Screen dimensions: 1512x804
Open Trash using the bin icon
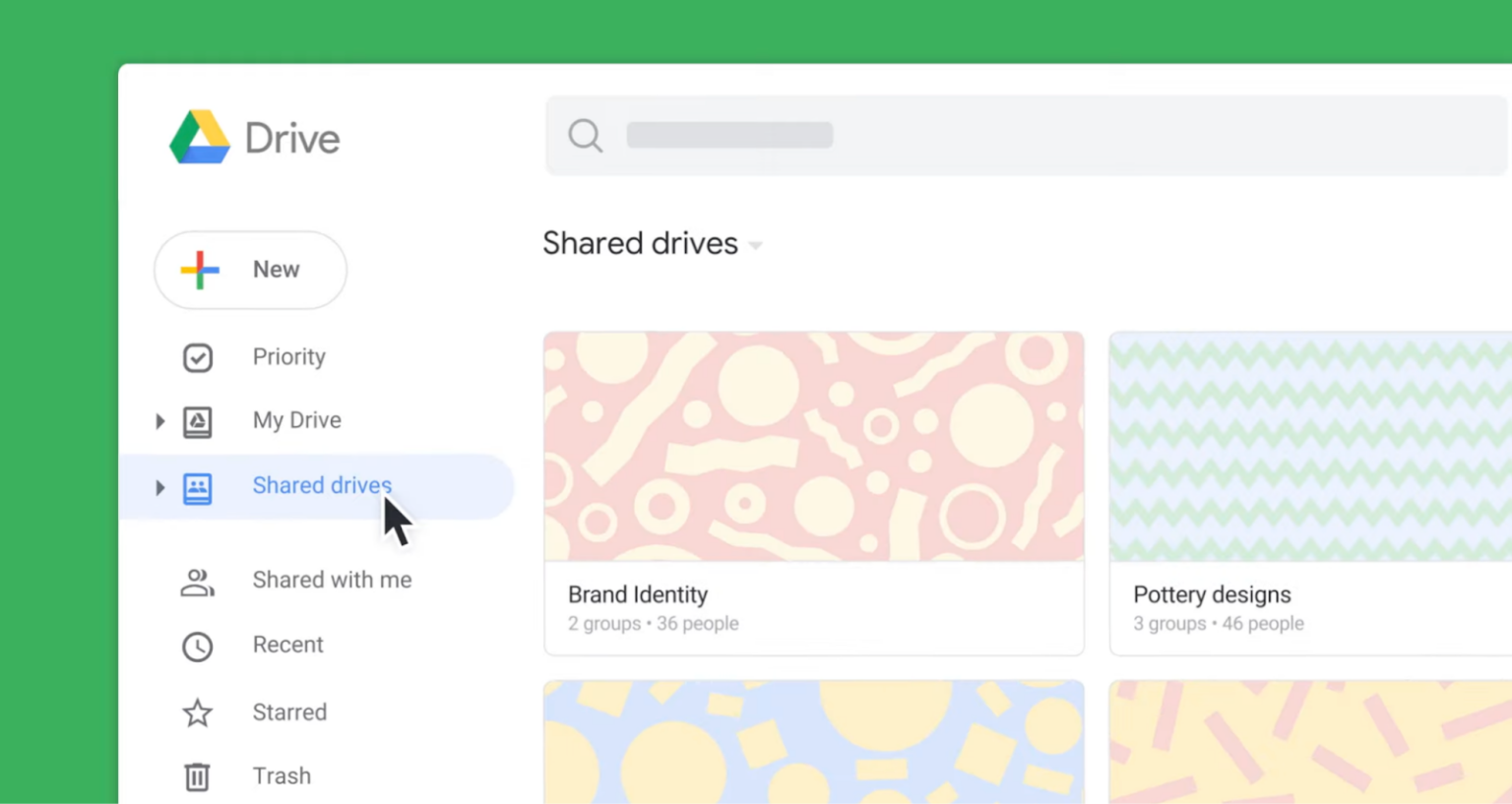(x=197, y=775)
